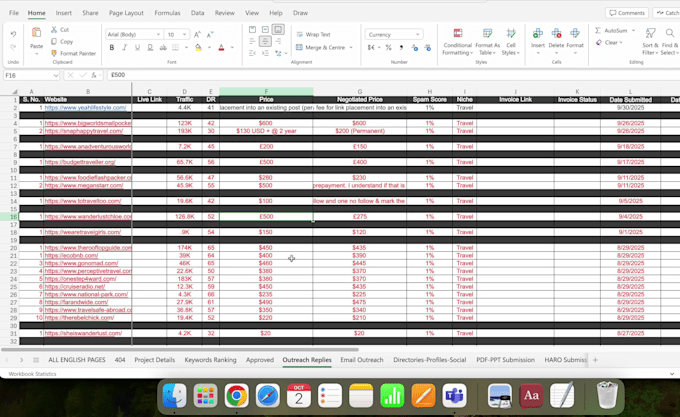The width and height of the screenshot is (680, 417).
Task: Copy the selected cell
Action: (62, 42)
